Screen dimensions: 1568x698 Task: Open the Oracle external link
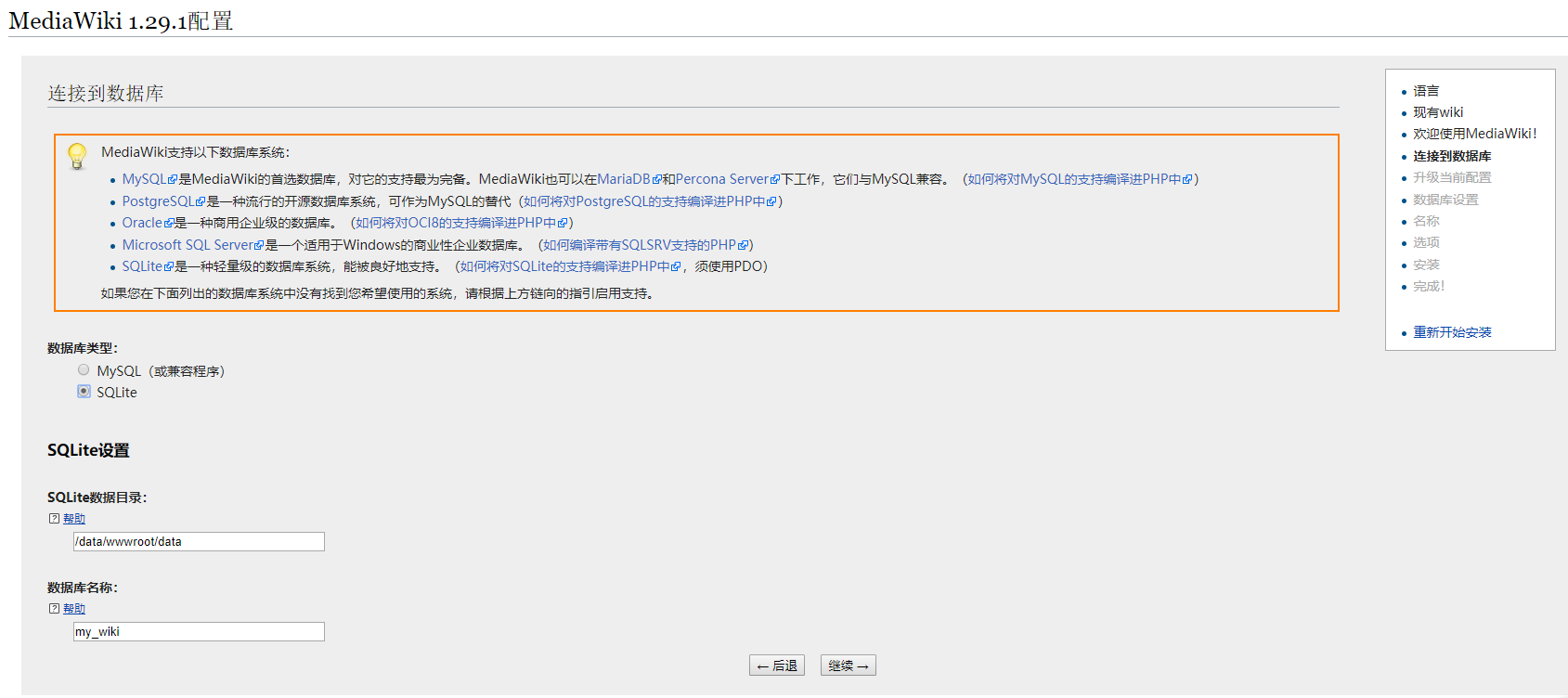(x=148, y=223)
